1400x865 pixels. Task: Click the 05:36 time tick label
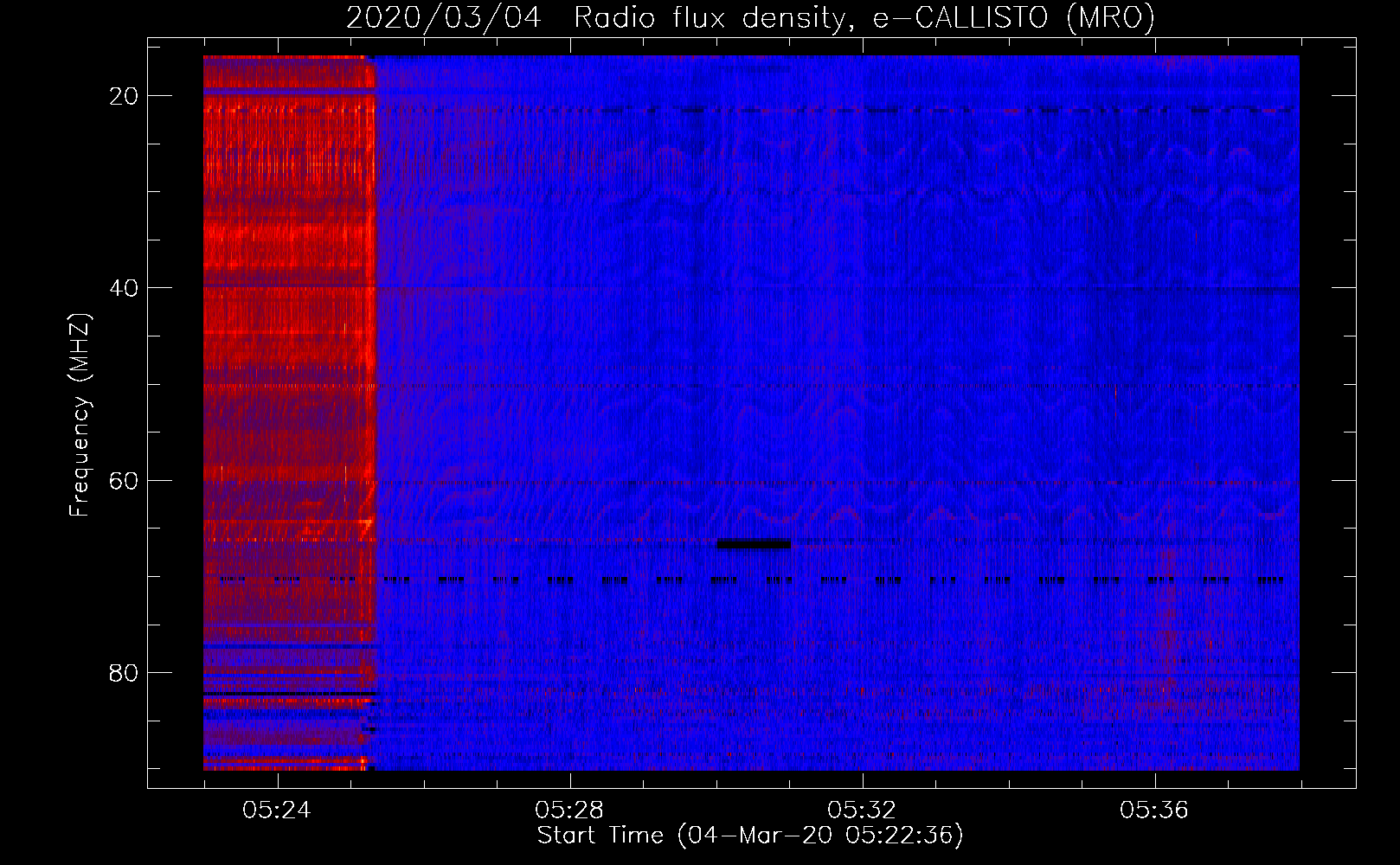point(1154,811)
